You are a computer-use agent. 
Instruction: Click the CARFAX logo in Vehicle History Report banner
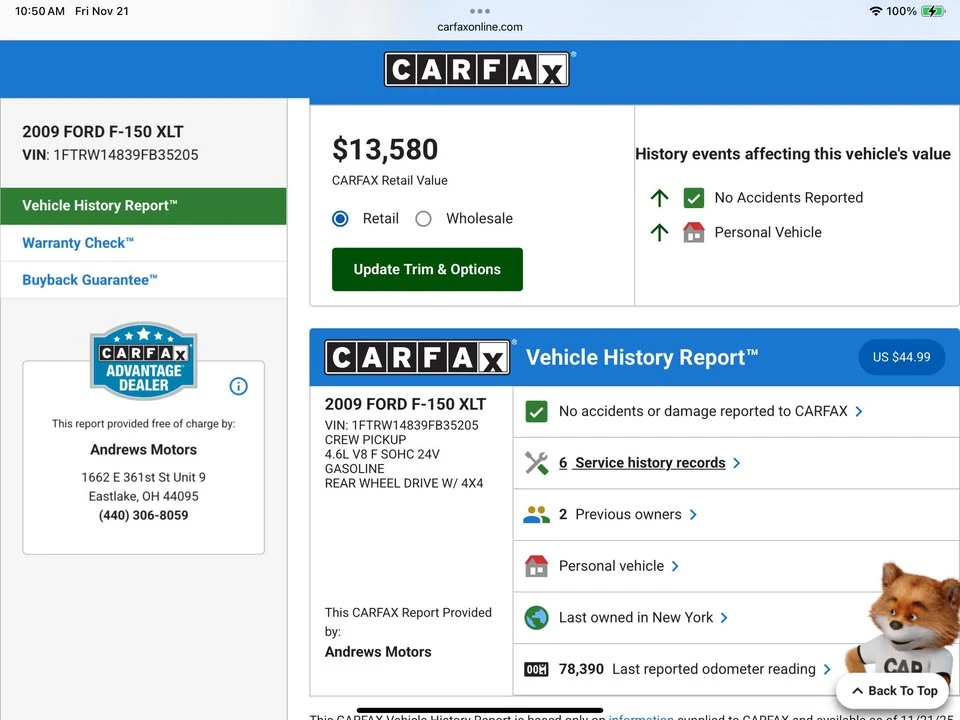[418, 358]
